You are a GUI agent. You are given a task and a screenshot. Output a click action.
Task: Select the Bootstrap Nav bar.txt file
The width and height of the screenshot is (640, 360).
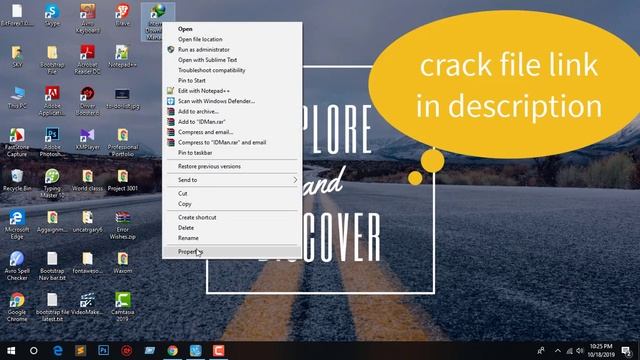pos(52,266)
